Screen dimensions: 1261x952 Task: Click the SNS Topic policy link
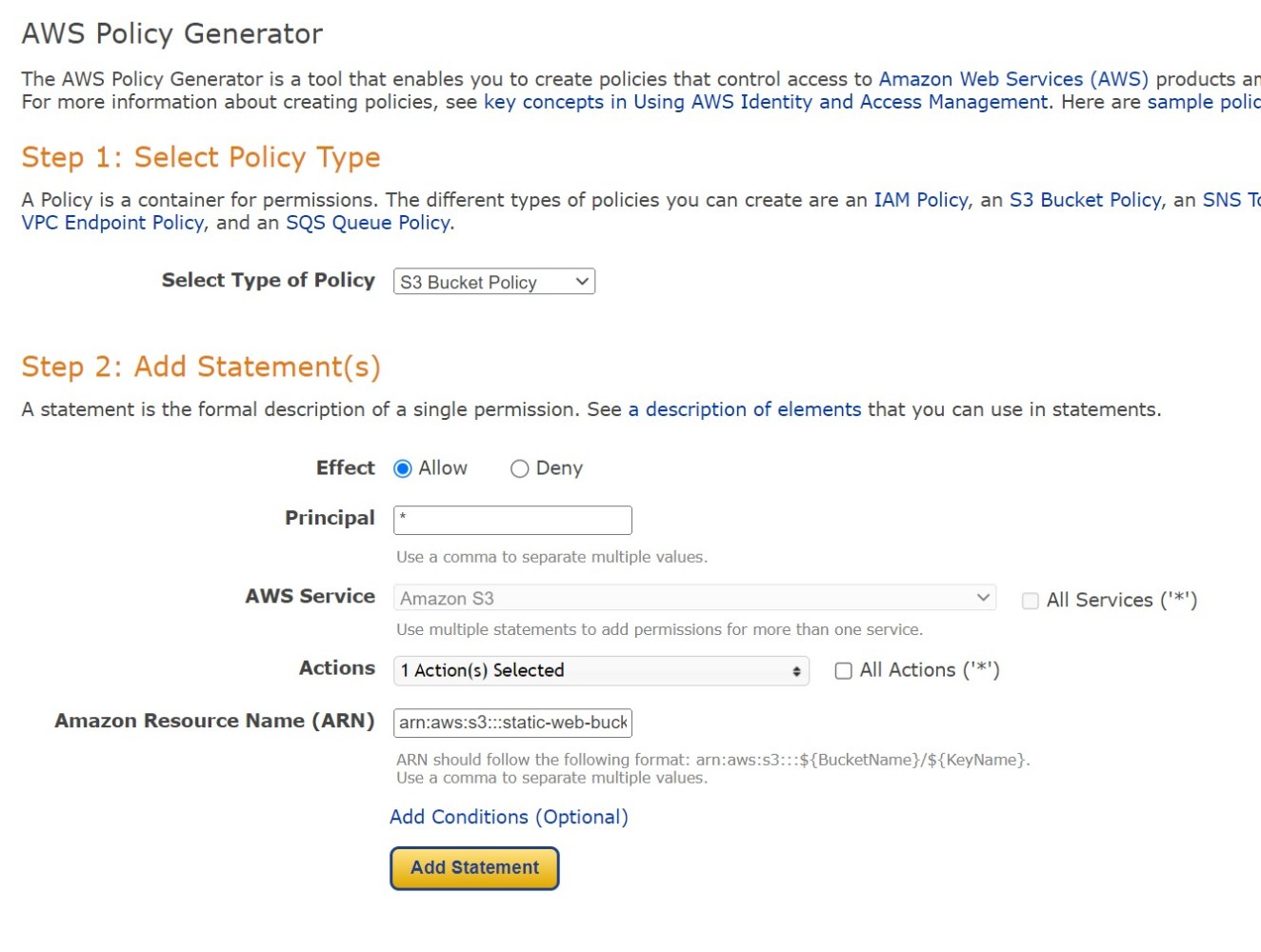coord(1229,200)
